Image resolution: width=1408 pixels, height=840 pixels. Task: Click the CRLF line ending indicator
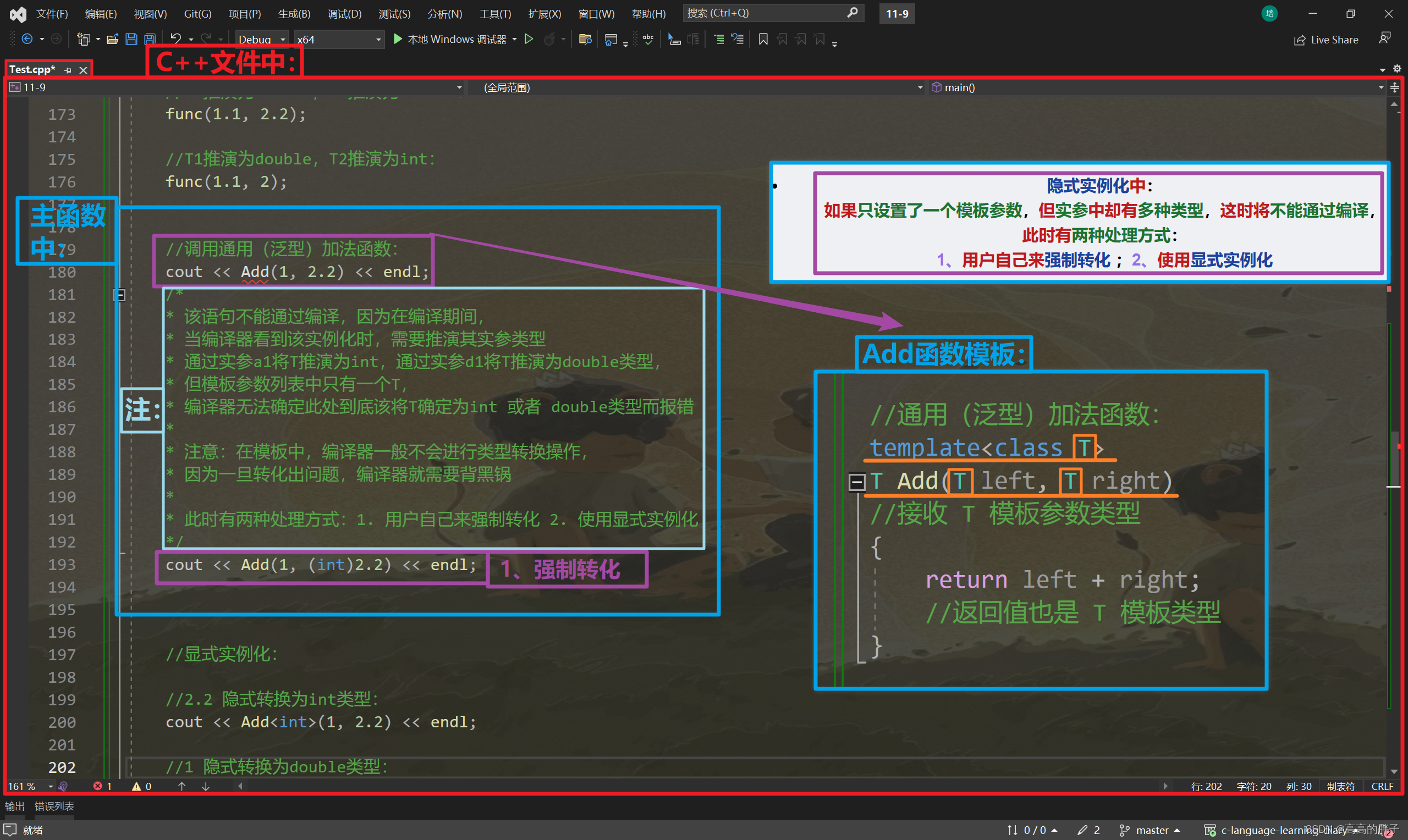1382,786
